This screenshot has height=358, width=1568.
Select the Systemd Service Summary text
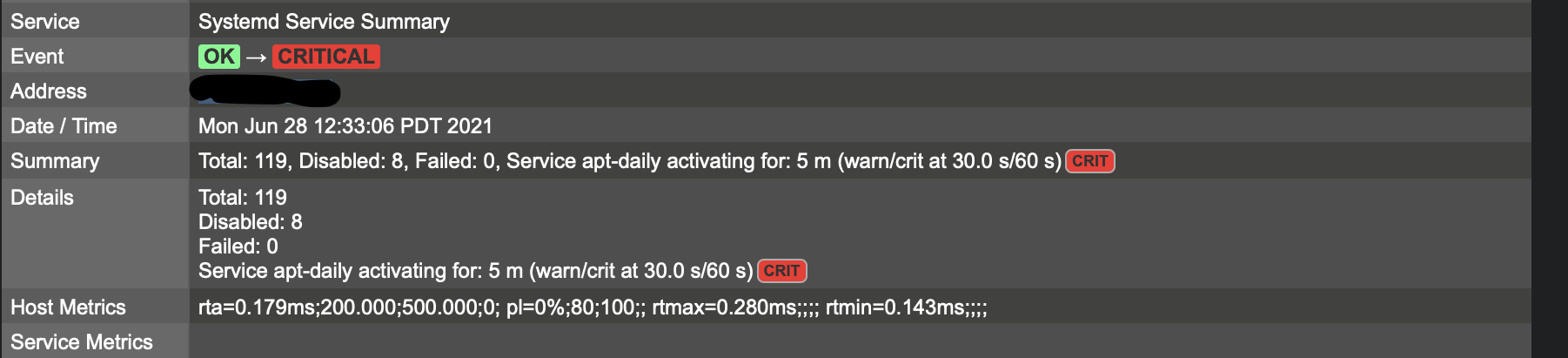(324, 22)
